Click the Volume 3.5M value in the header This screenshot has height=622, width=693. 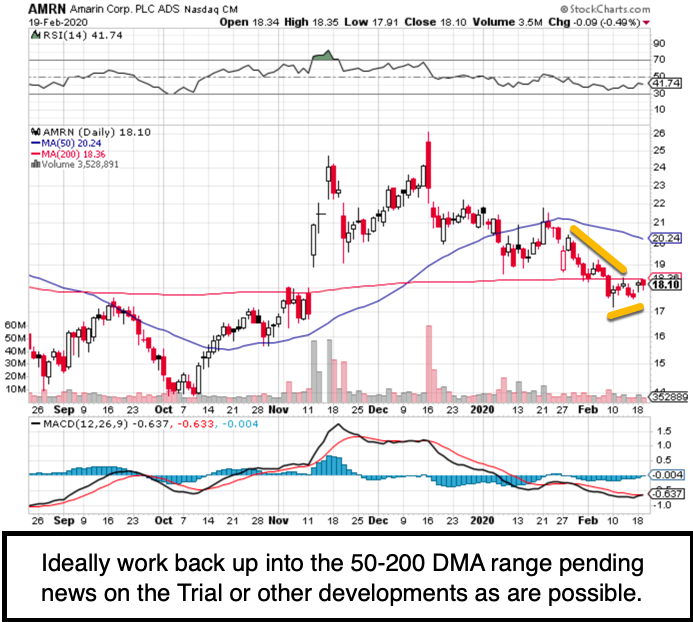(x=507, y=22)
